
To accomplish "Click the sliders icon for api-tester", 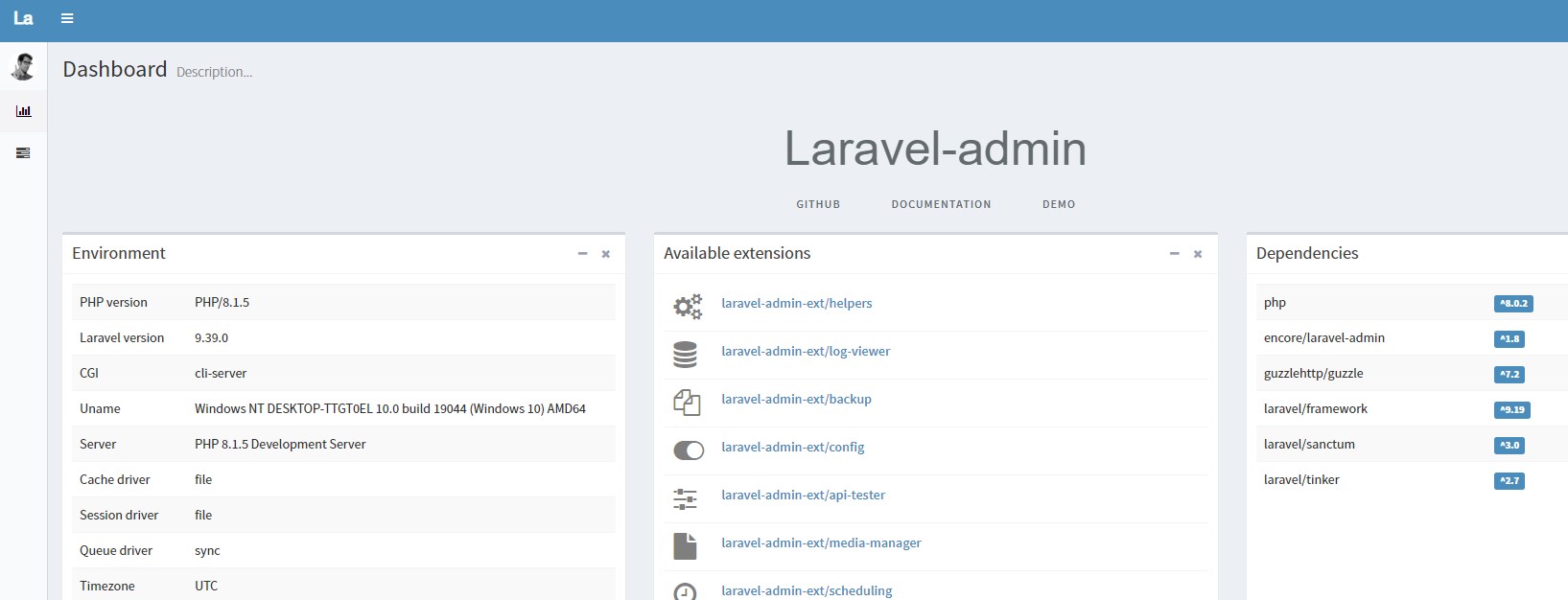I will 685,498.
